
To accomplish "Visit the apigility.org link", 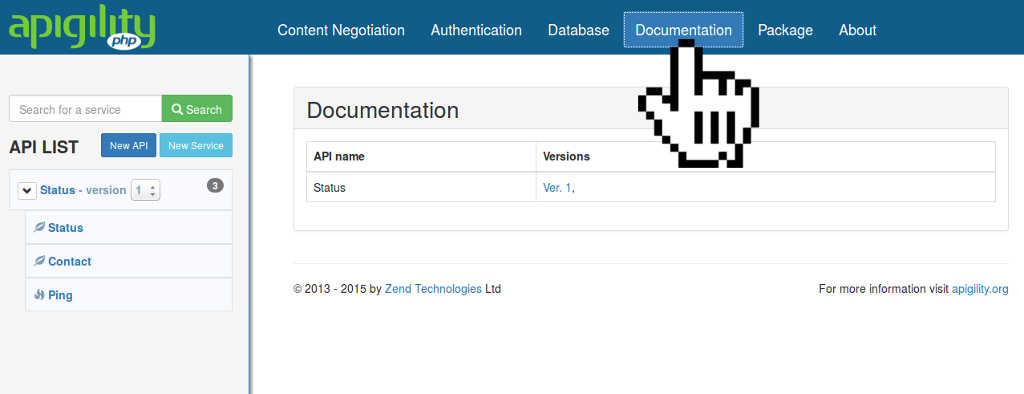I will pyautogui.click(x=980, y=289).
